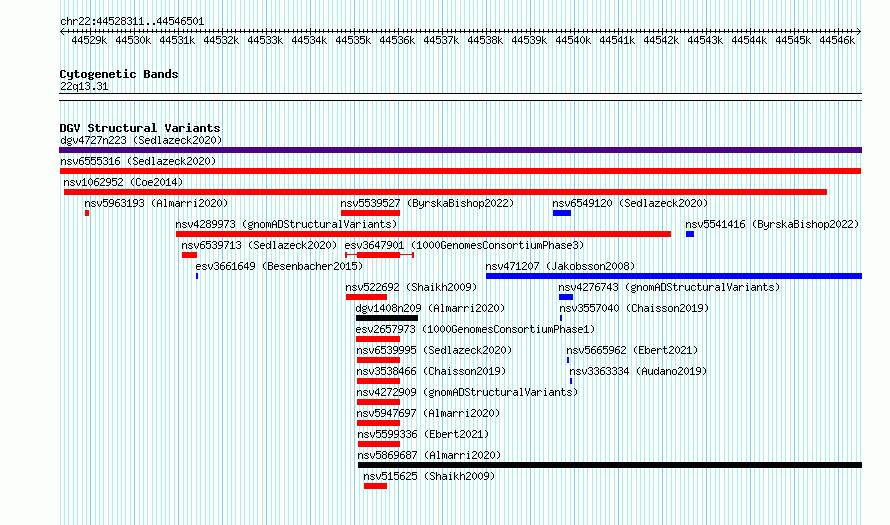Open nsv4276743 (gnomADStructuralVariants) label
Screen dimensions: 890x525
click(x=669, y=287)
